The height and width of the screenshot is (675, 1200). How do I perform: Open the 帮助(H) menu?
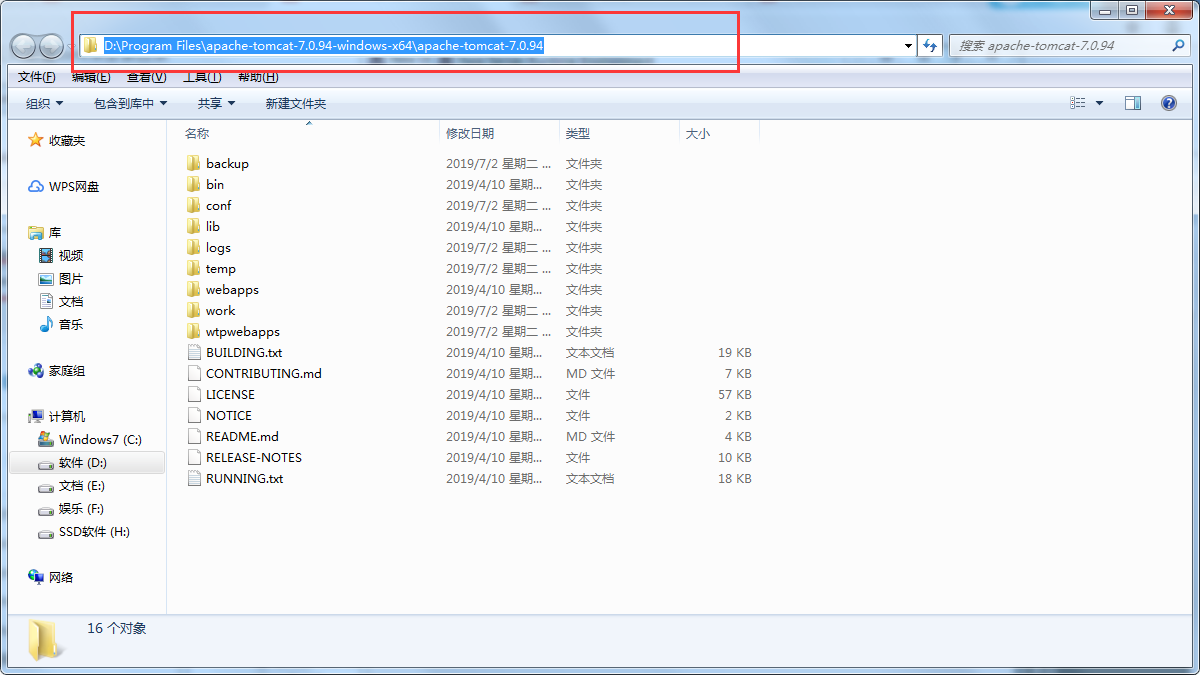coord(257,77)
